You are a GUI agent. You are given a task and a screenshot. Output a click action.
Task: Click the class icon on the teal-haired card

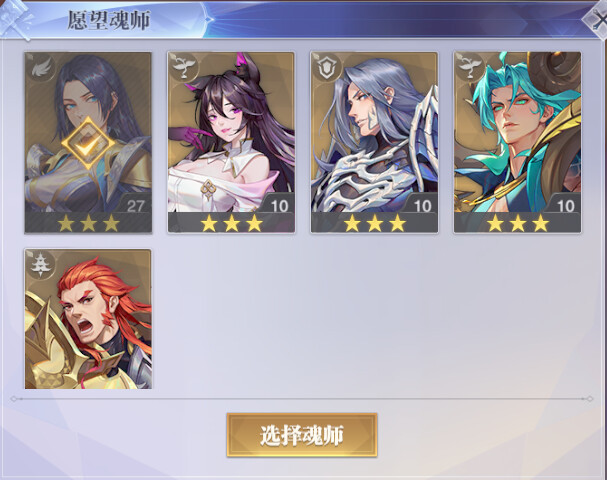click(470, 67)
